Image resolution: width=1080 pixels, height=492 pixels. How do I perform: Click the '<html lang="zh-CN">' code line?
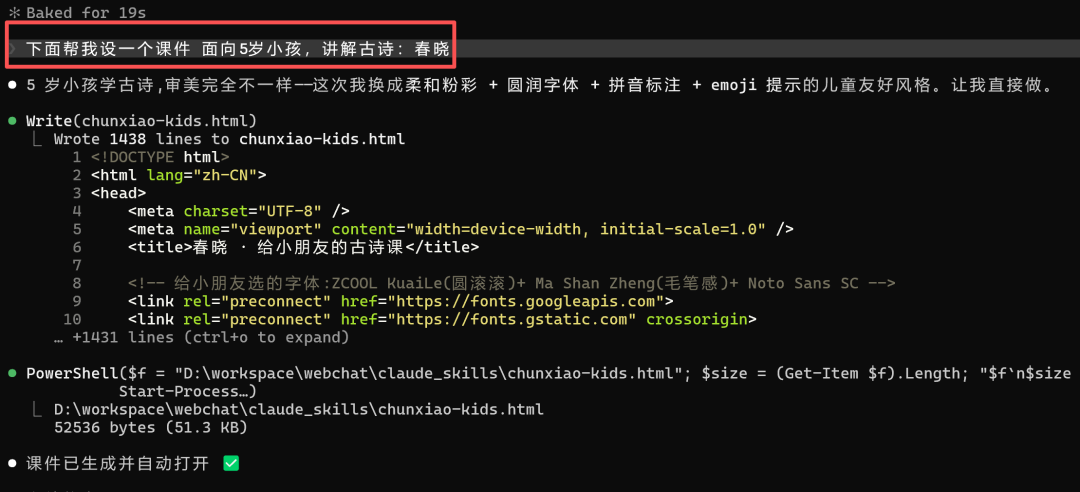coord(178,175)
